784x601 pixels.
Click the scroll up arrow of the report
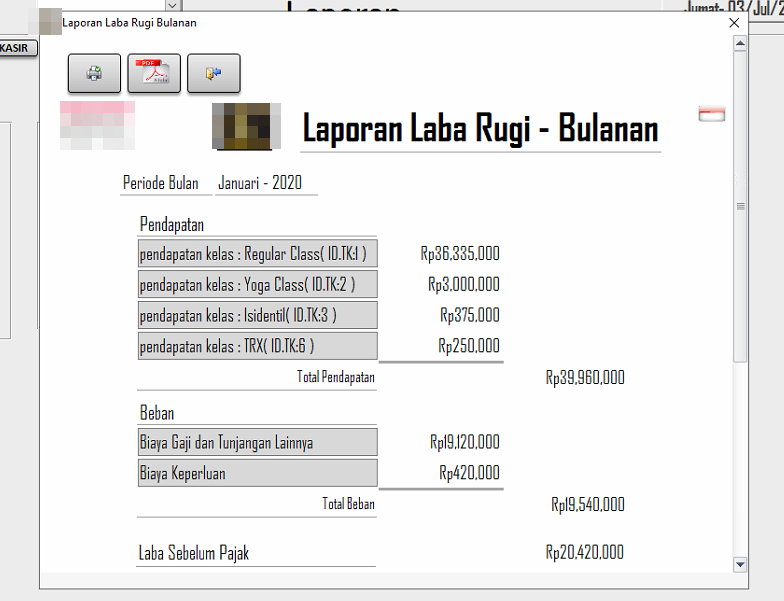coord(740,44)
